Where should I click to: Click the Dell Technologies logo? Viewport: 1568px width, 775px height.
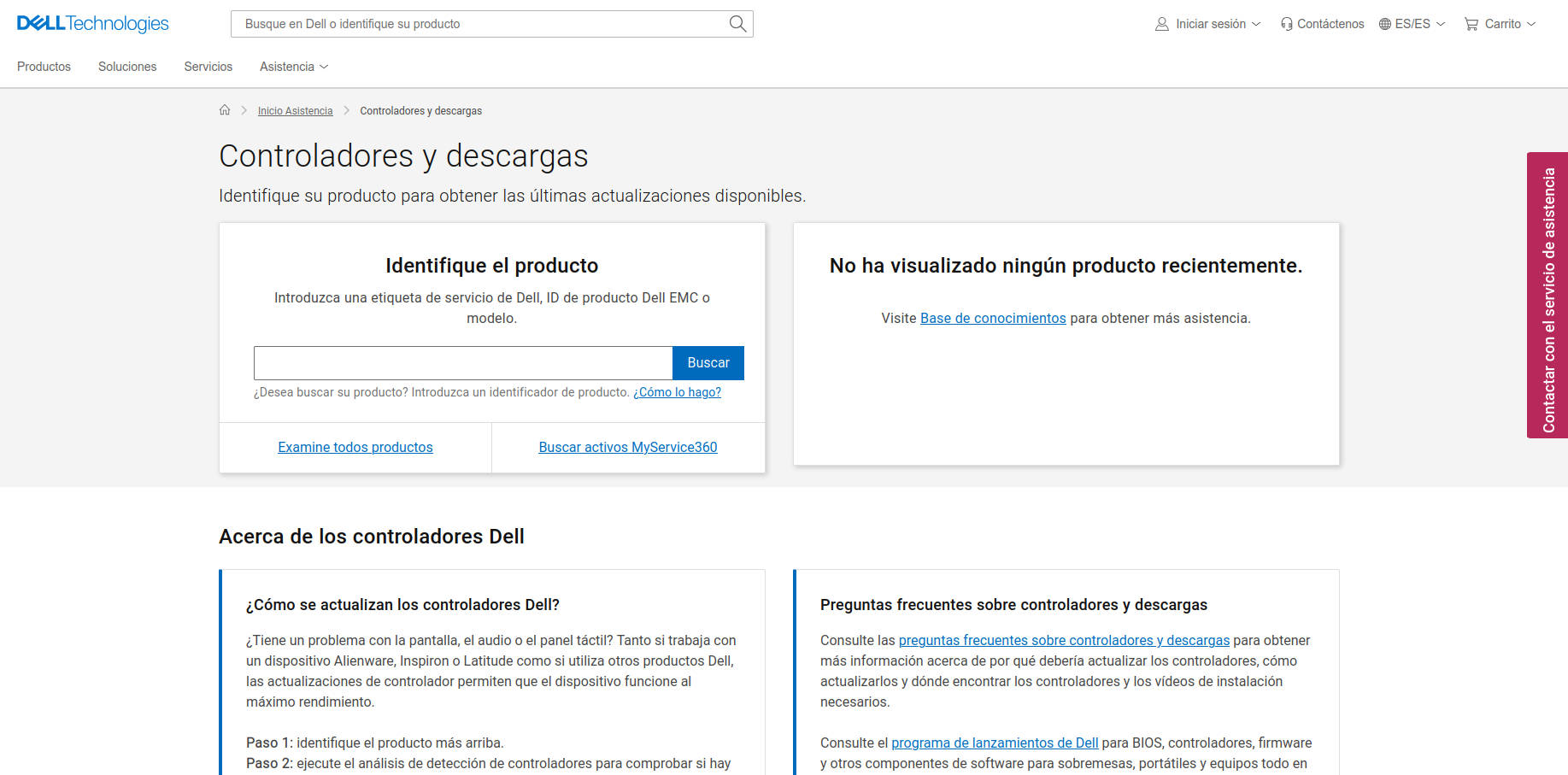(x=91, y=23)
